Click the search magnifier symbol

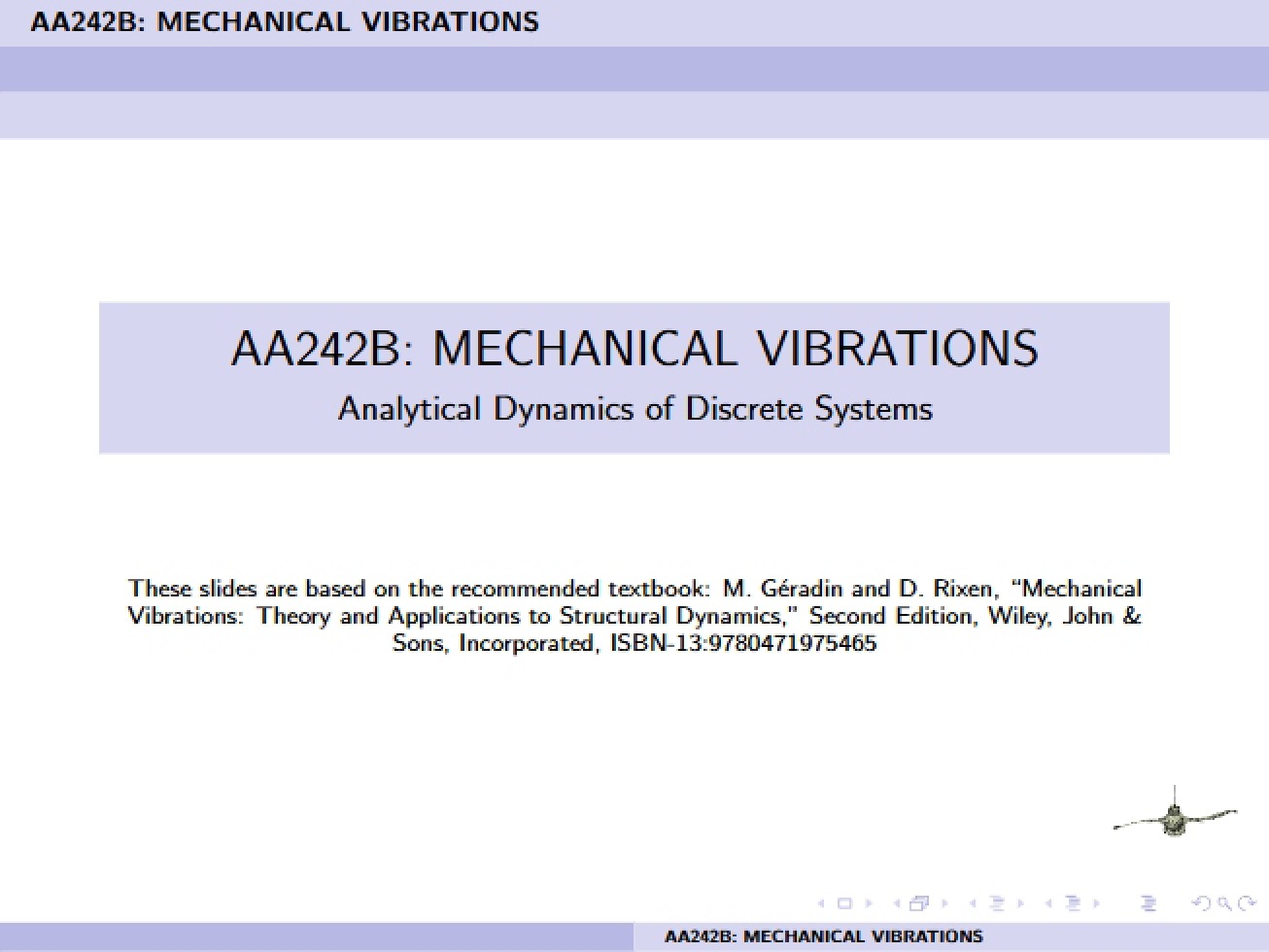pyautogui.click(x=1224, y=904)
